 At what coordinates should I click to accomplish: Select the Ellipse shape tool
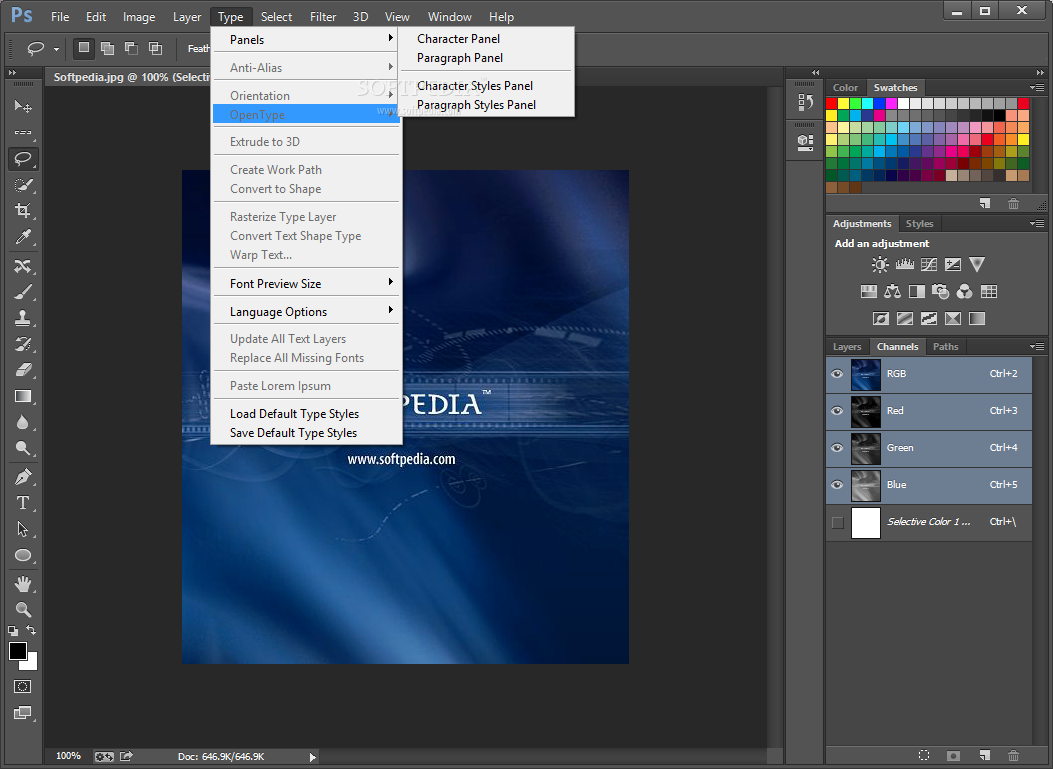pyautogui.click(x=23, y=555)
